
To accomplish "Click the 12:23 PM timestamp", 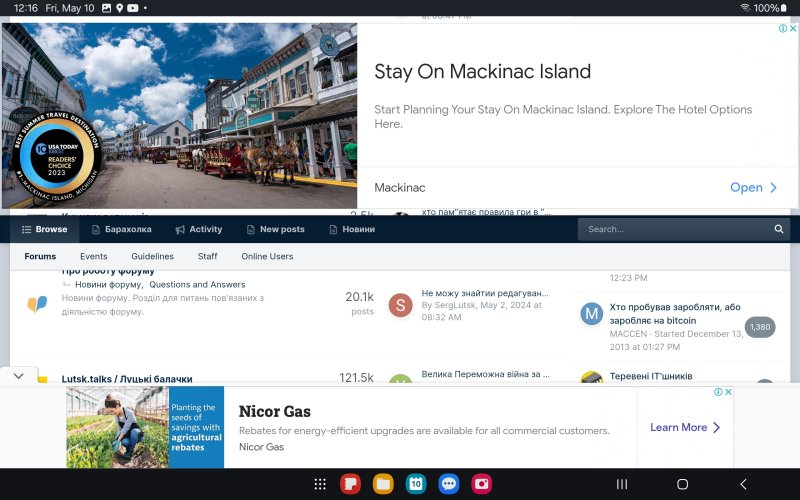I will pos(629,278).
